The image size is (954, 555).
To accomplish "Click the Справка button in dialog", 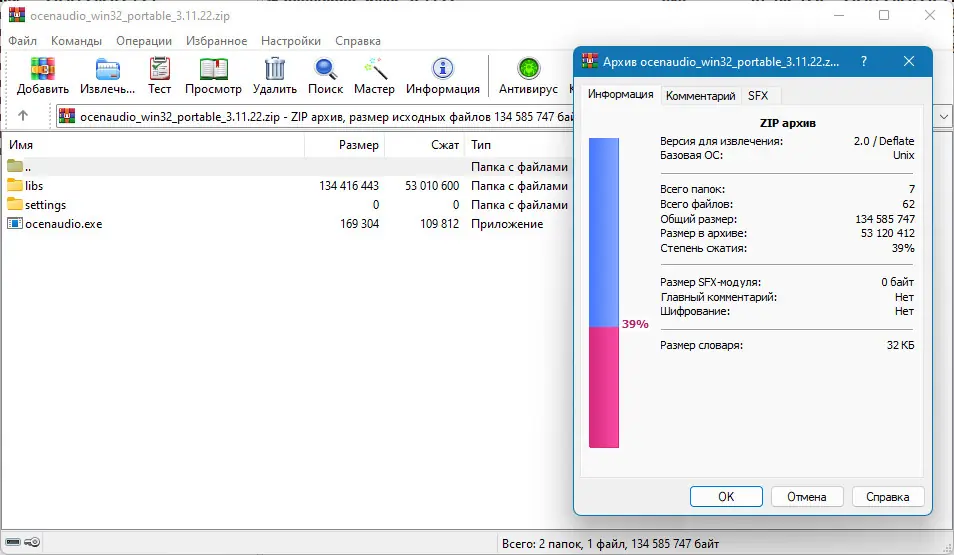I will tap(888, 497).
